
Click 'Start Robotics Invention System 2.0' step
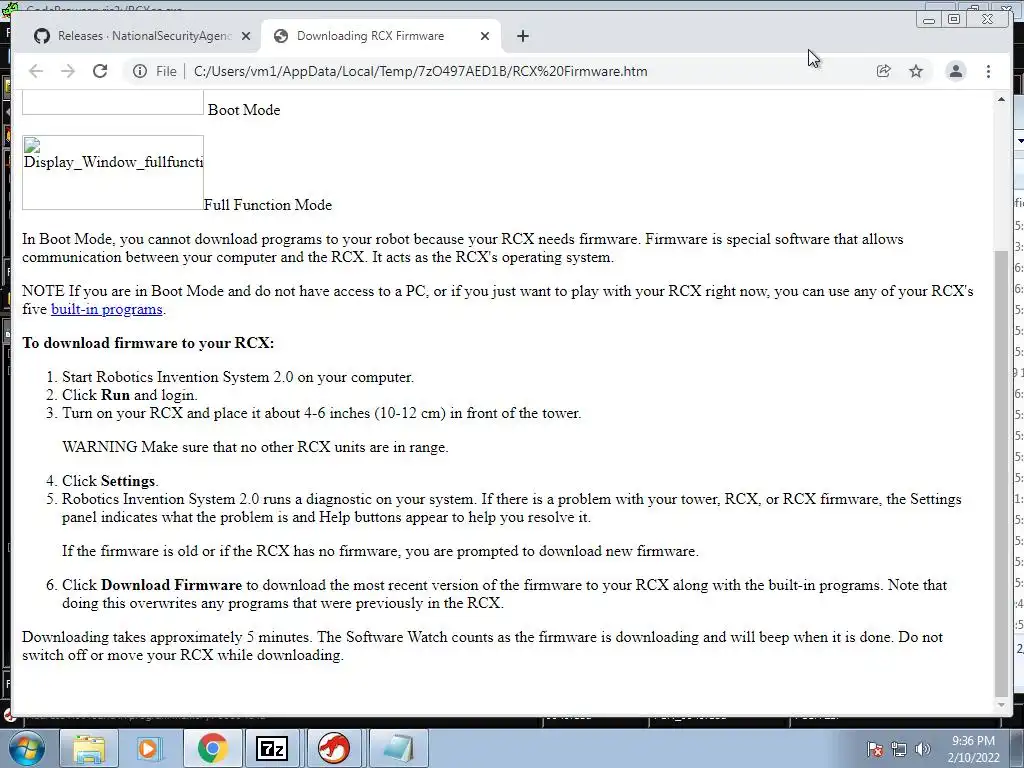click(x=238, y=377)
